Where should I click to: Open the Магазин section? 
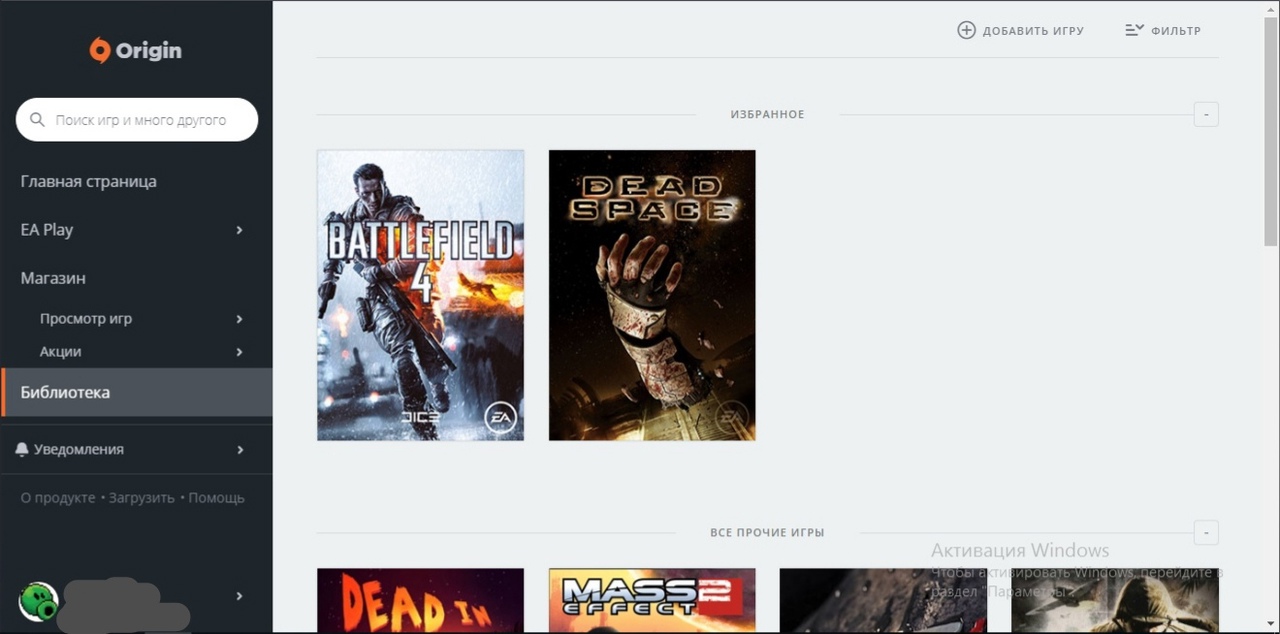click(x=53, y=278)
